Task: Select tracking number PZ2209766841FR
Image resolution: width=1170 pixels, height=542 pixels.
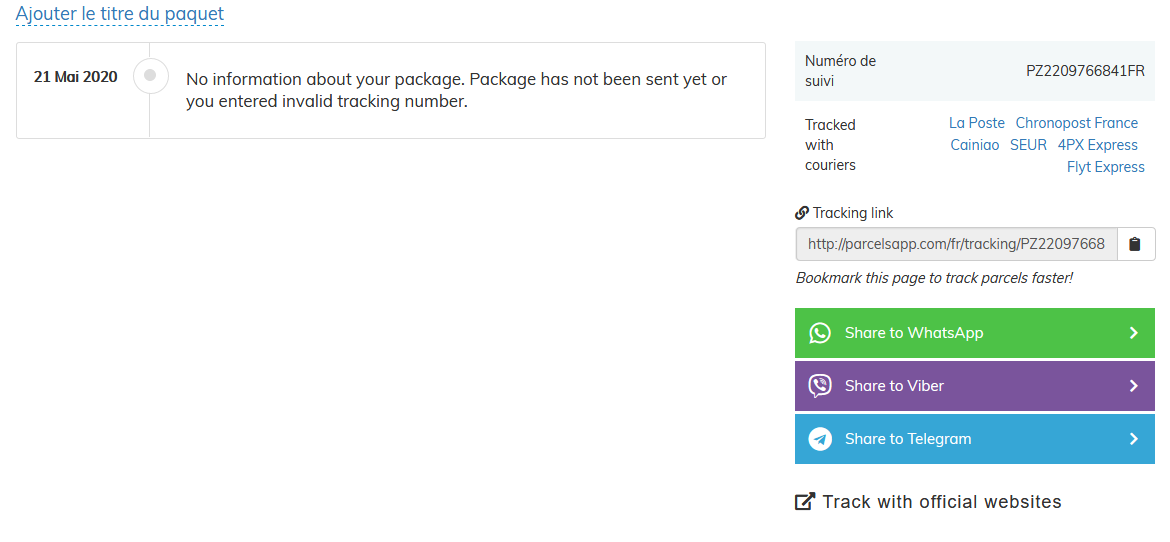Action: [1085, 71]
